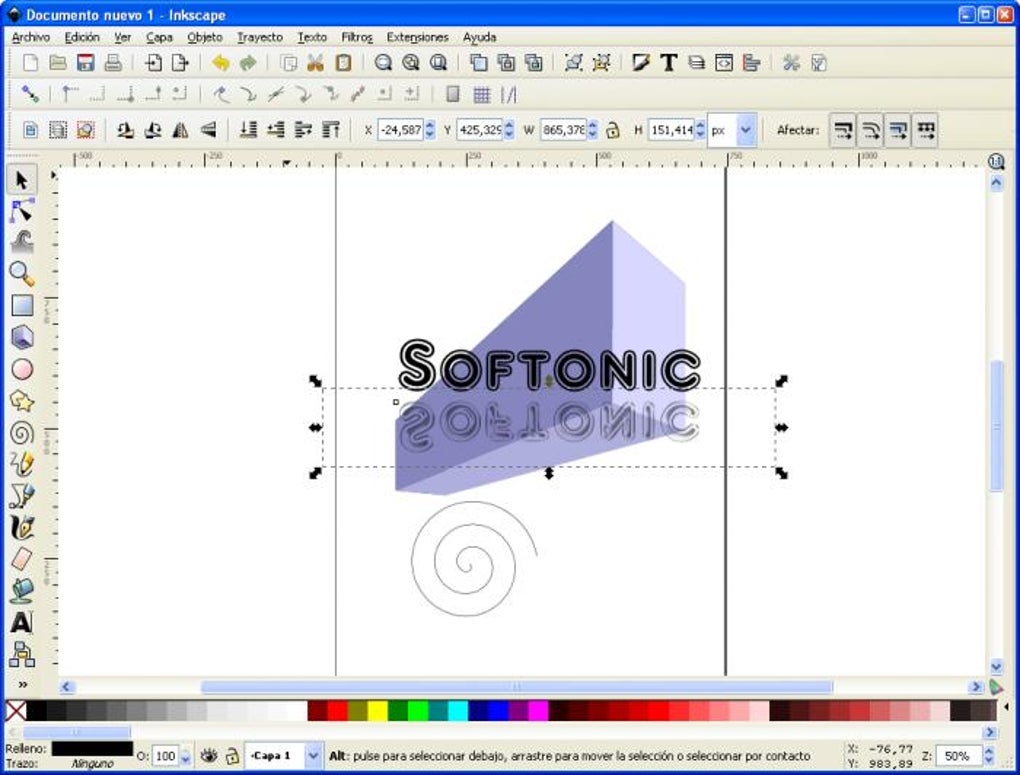Select the Selector arrow tool
Image resolution: width=1020 pixels, height=775 pixels.
click(21, 180)
